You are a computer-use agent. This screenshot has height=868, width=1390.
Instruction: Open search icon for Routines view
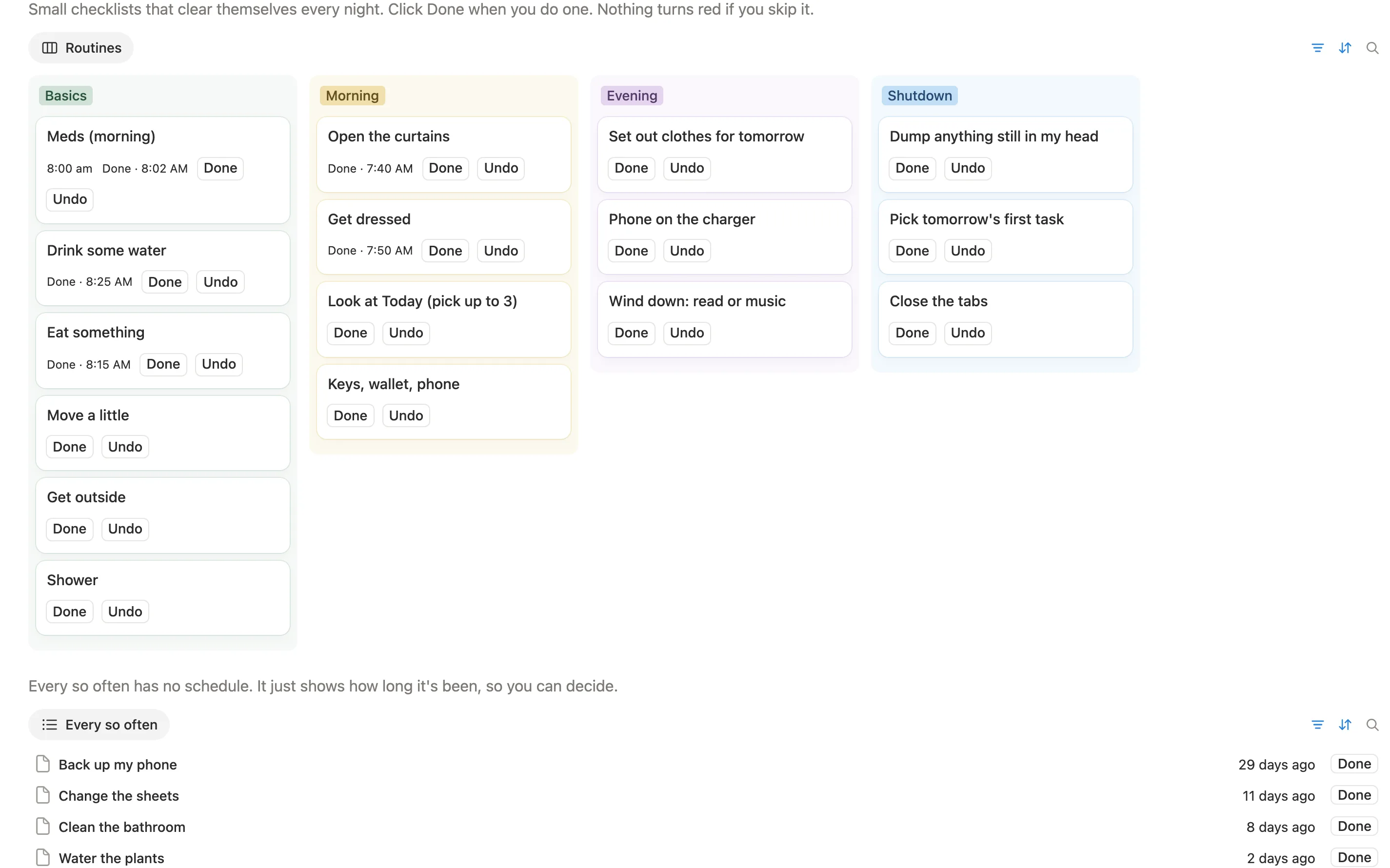1371,48
